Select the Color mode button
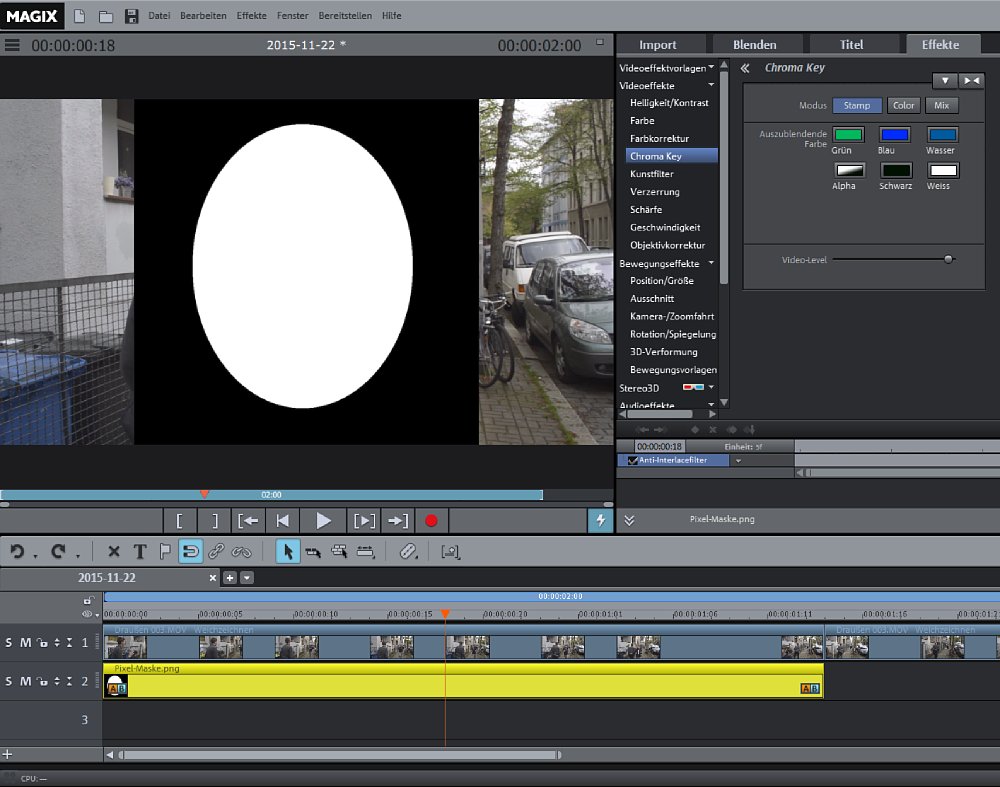 pos(903,105)
